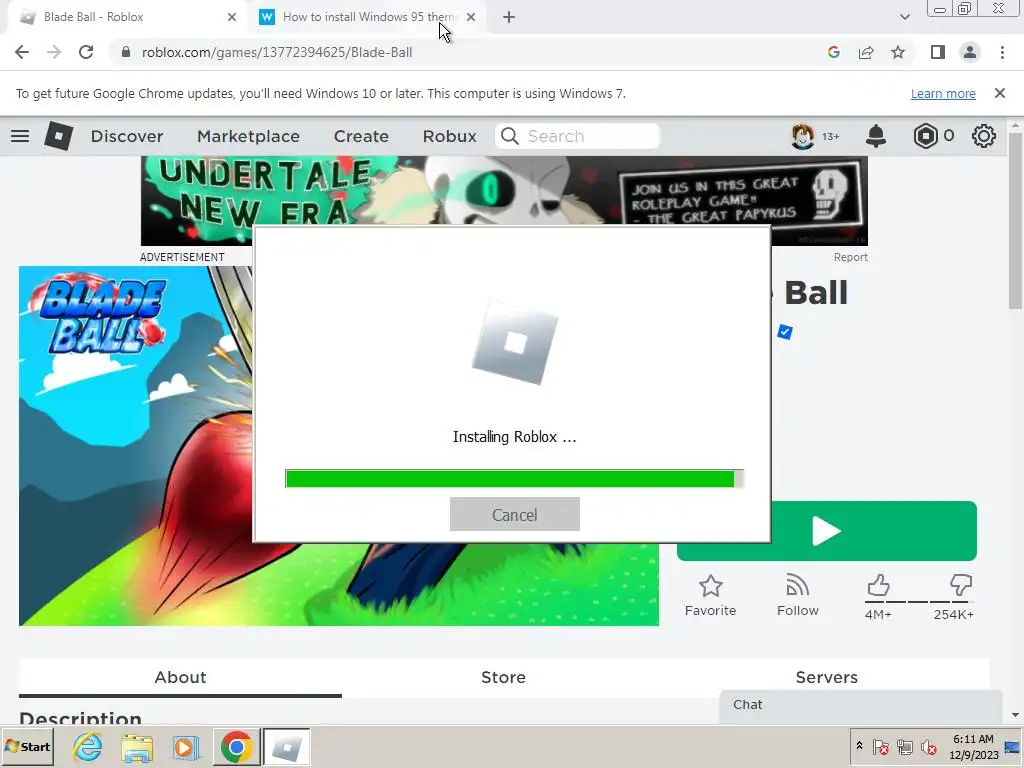Close the Windows 95 theme browser tab
Screen dimensions: 1024x768
coord(471,17)
